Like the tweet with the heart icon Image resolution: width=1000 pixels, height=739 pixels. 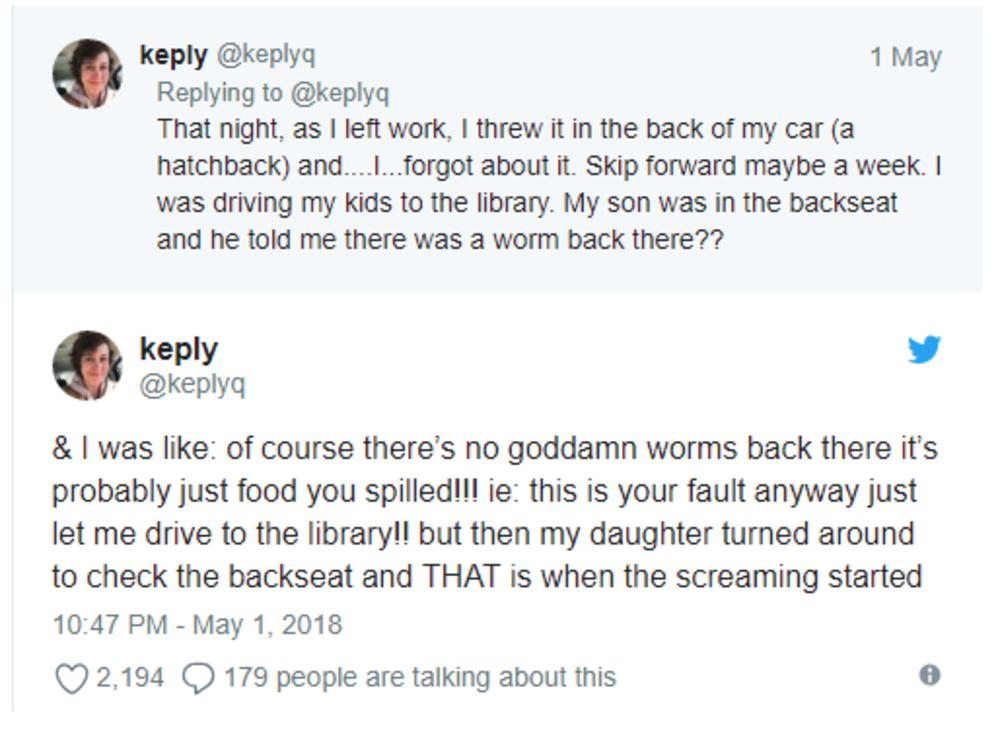(x=71, y=679)
